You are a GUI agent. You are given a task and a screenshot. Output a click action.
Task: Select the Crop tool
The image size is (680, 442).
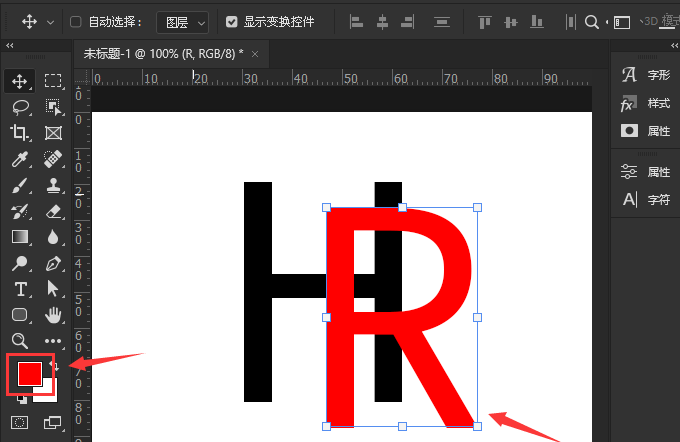(x=20, y=133)
